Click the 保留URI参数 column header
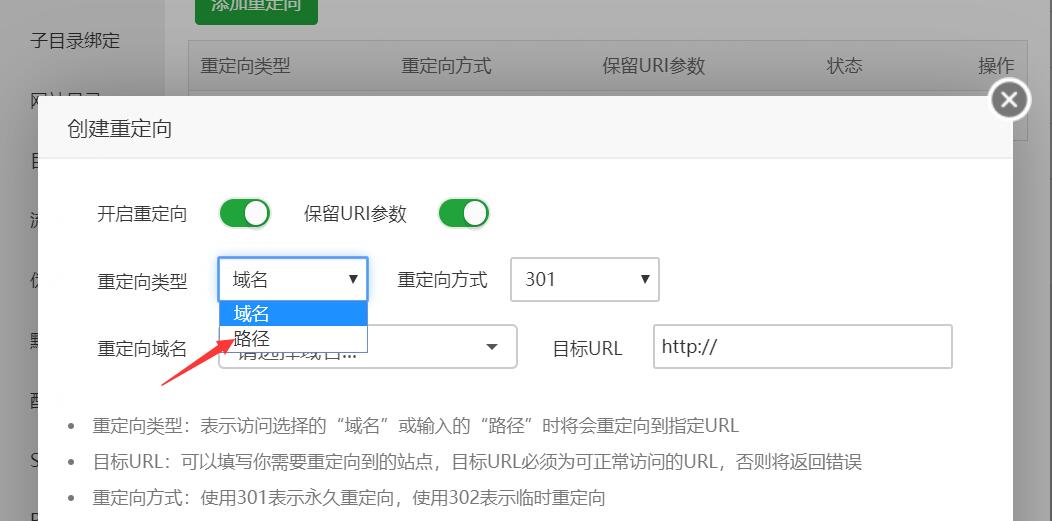1052x521 pixels. point(654,66)
